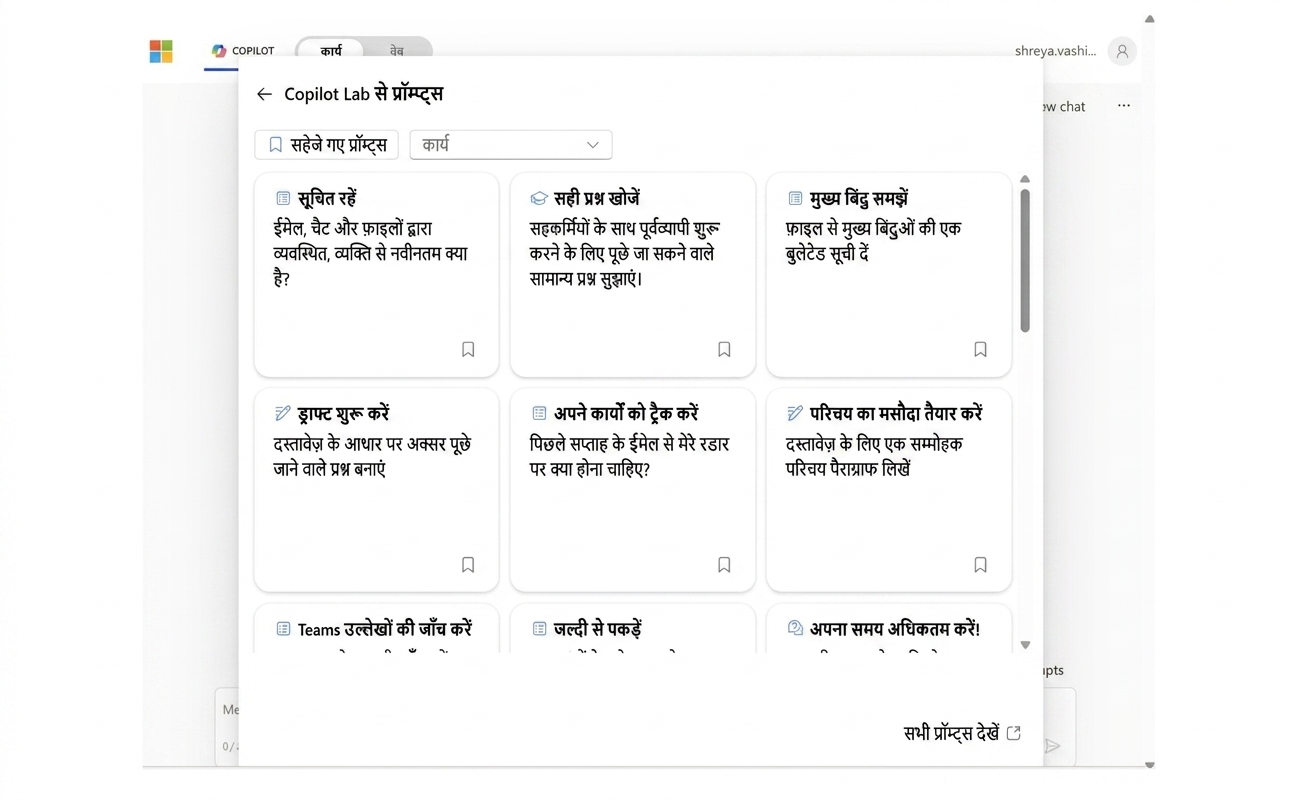The height and width of the screenshot is (800, 1304).
Task: Open the user profile avatar
Action: coord(1122,51)
